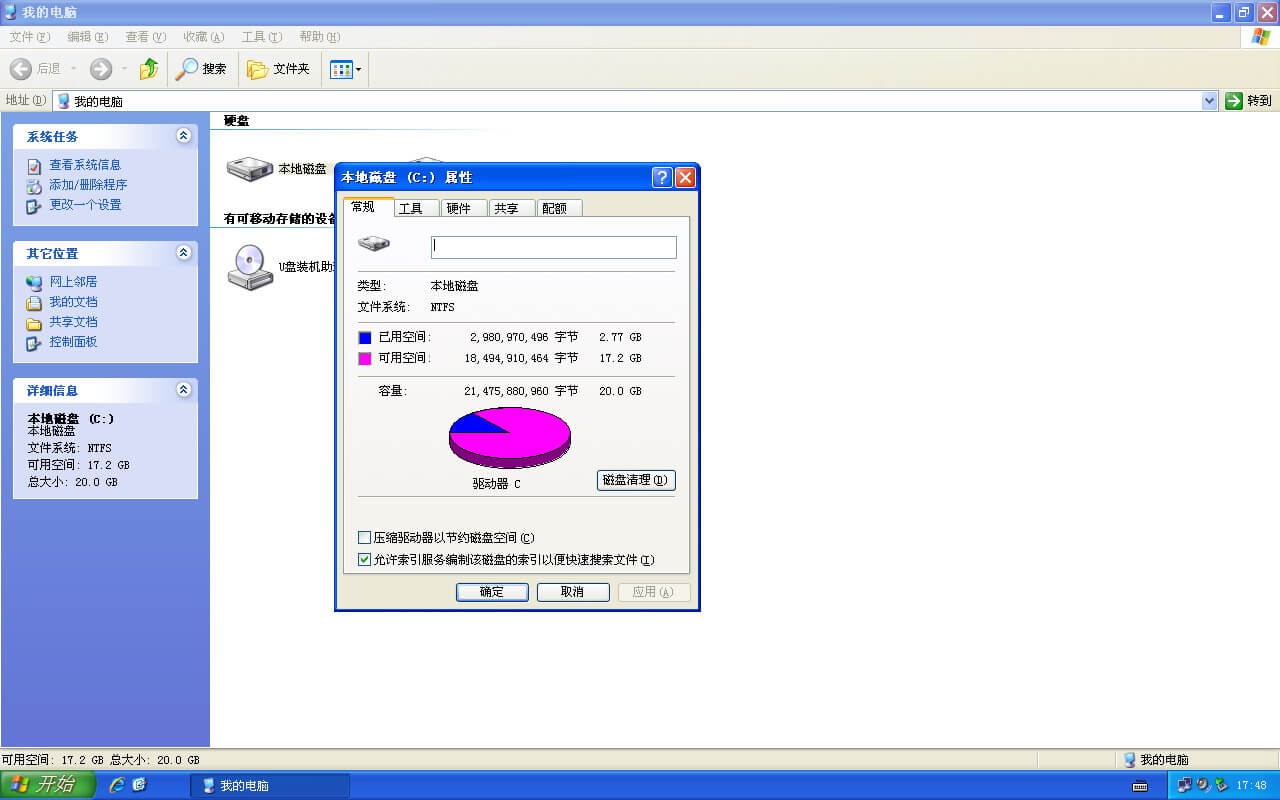Click the 转到 go arrow button
1280x800 pixels.
[x=1249, y=101]
